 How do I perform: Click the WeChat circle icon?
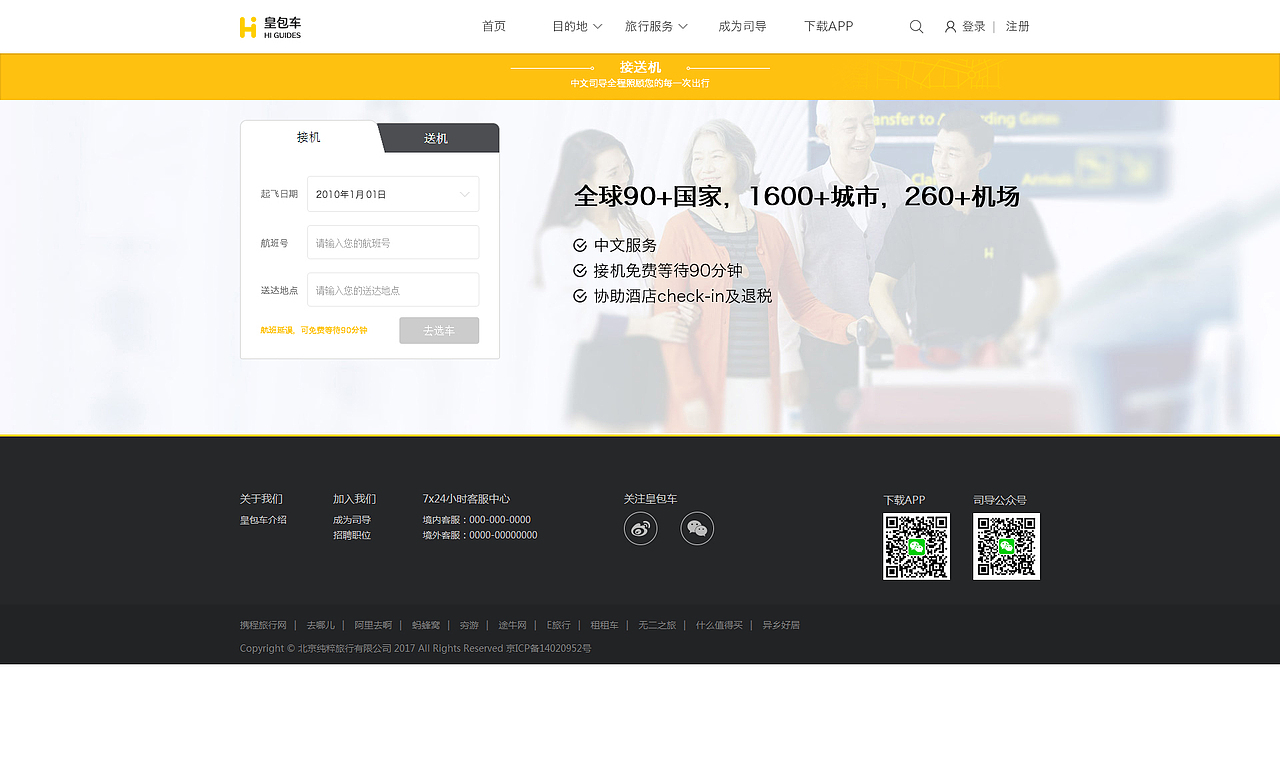pos(697,528)
